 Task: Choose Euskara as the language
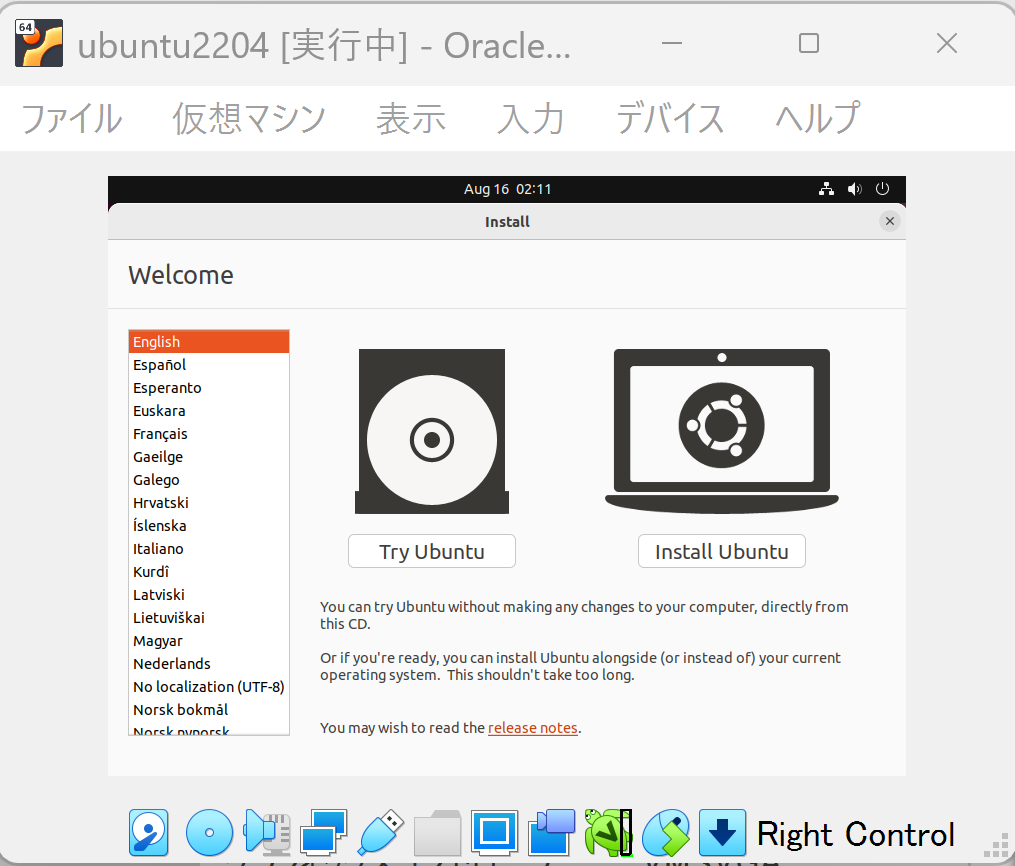(209, 411)
